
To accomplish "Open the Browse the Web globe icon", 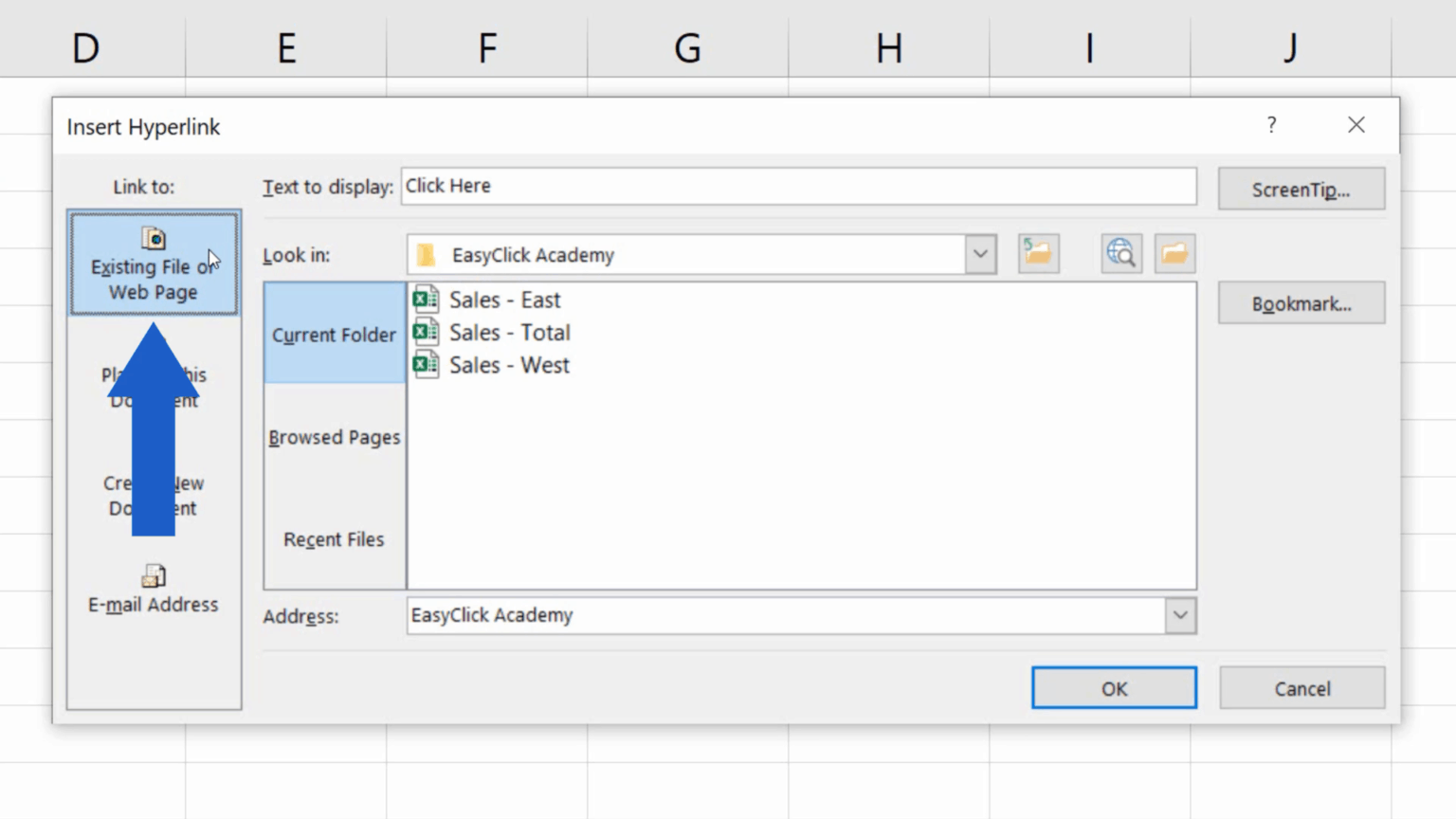I will tap(1120, 253).
